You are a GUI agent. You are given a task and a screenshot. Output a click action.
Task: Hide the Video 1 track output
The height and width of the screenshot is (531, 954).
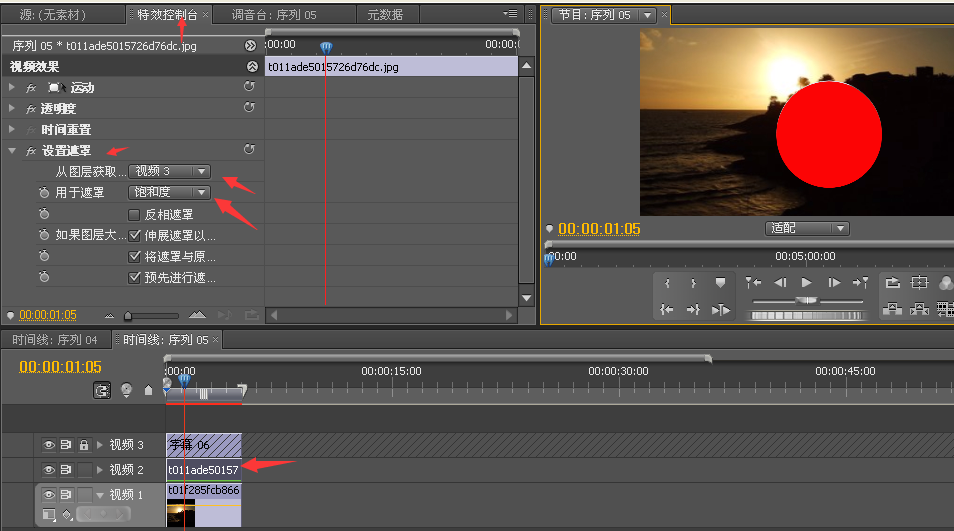pyautogui.click(x=49, y=495)
